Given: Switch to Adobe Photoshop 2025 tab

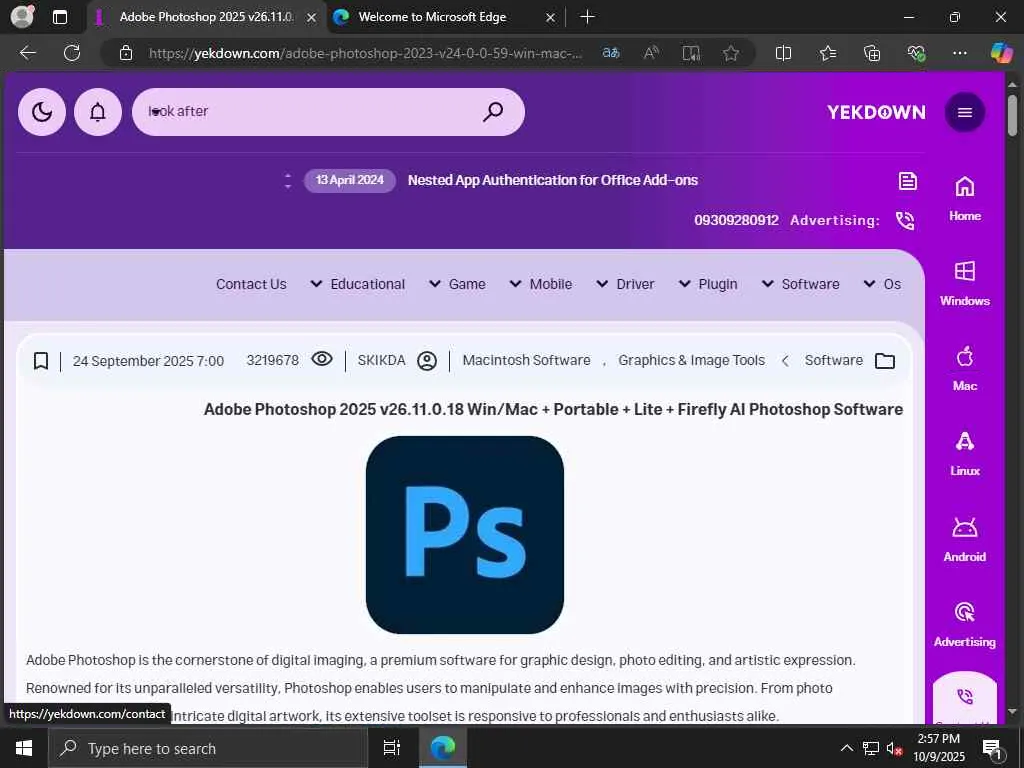Looking at the screenshot, I should pyautogui.click(x=206, y=17).
